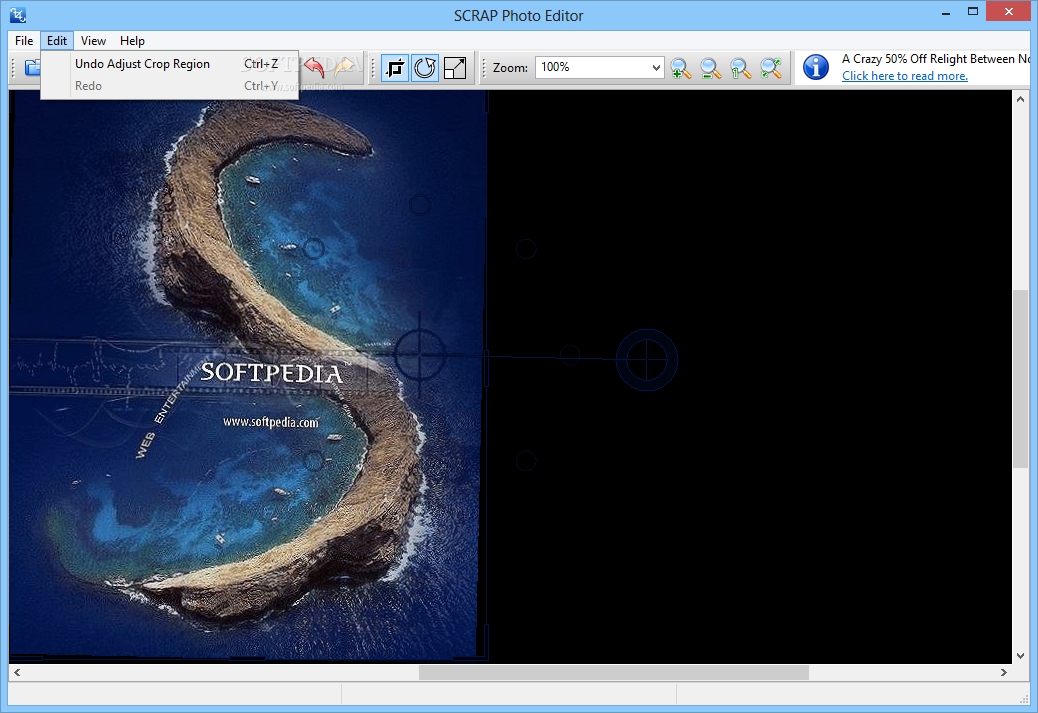Viewport: 1038px width, 713px height.
Task: Click the application icon in title bar
Action: pyautogui.click(x=18, y=15)
